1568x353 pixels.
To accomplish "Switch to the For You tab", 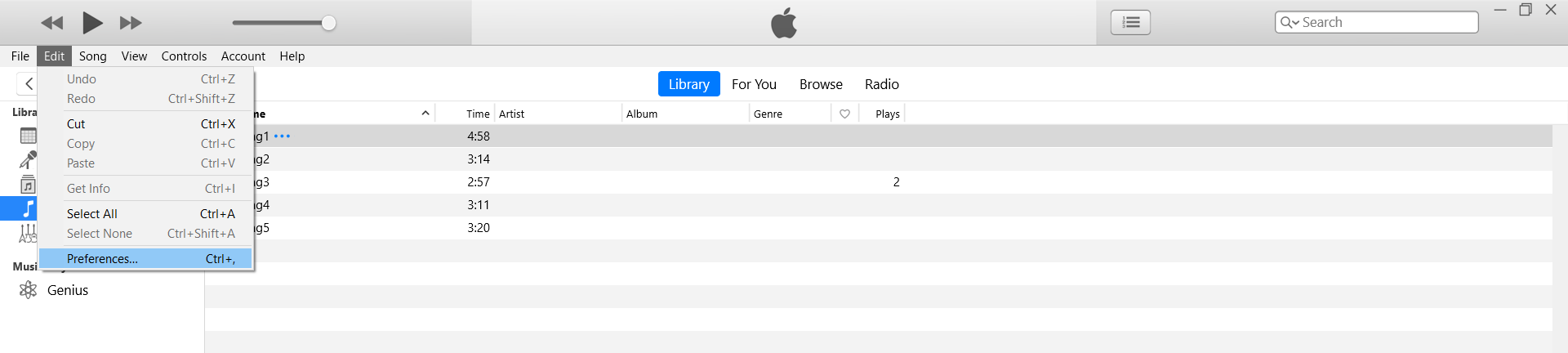I will pos(754,84).
